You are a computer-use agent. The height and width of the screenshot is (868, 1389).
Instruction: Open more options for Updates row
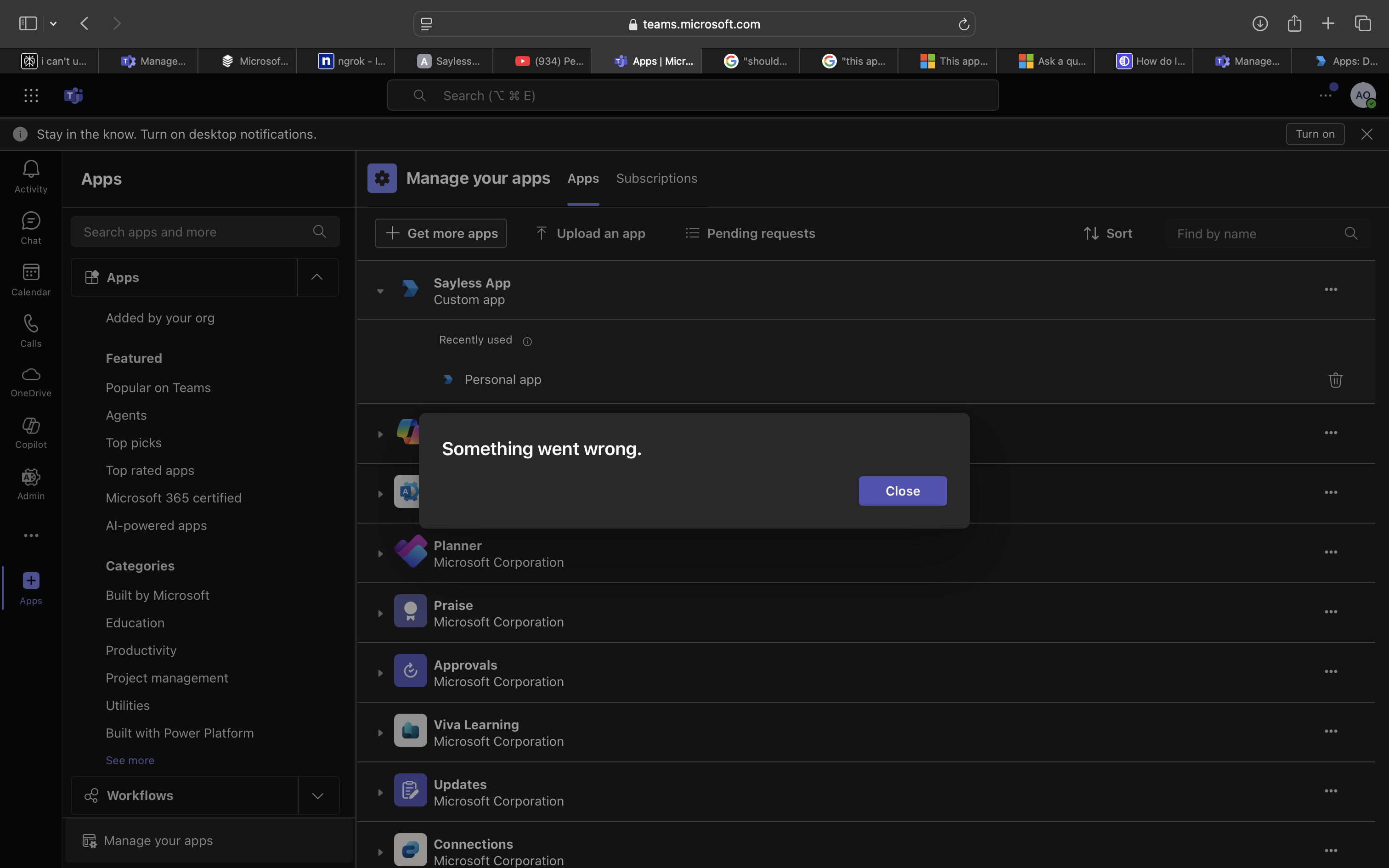pos(1331,791)
